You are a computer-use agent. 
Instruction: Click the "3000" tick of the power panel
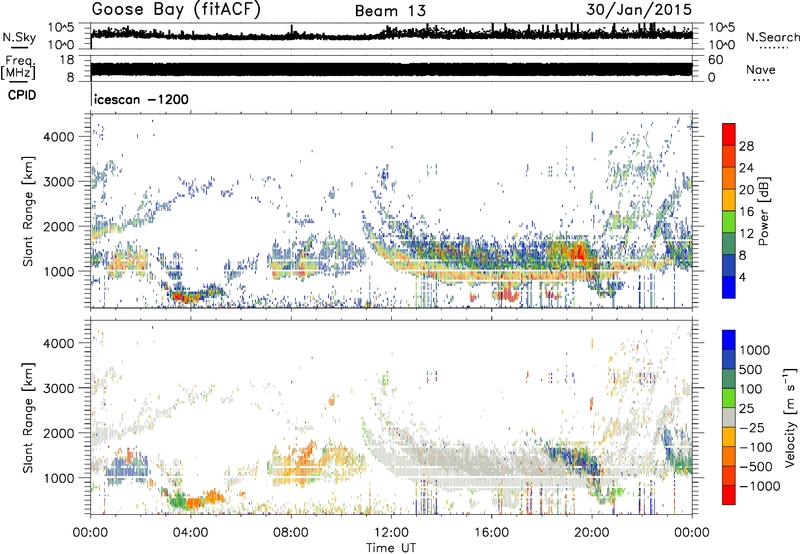point(59,182)
